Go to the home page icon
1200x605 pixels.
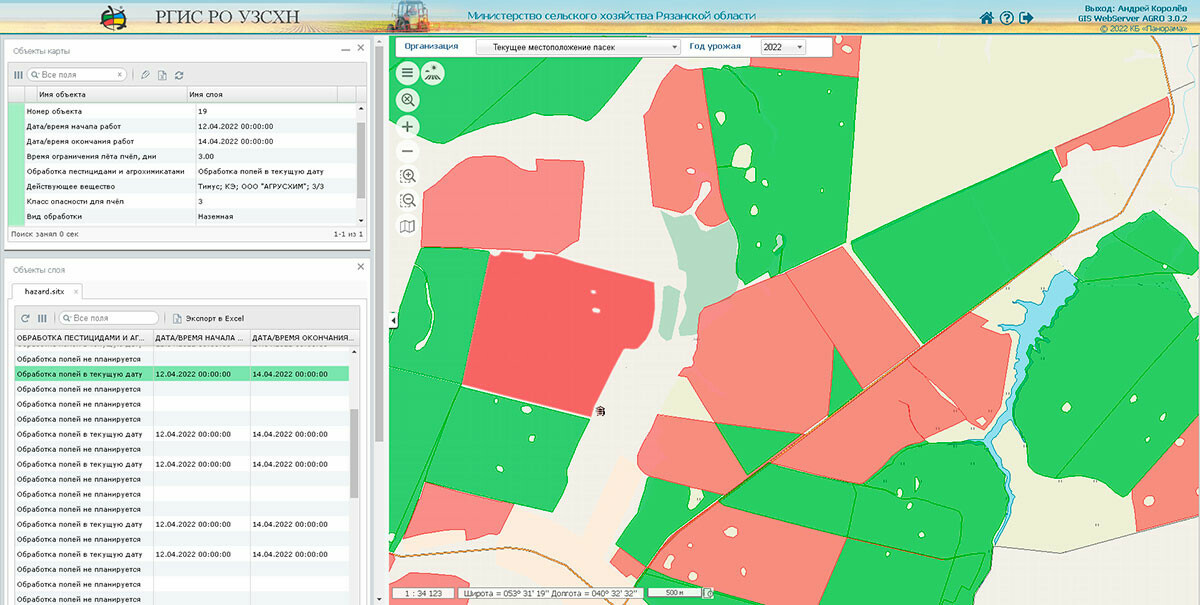[986, 18]
